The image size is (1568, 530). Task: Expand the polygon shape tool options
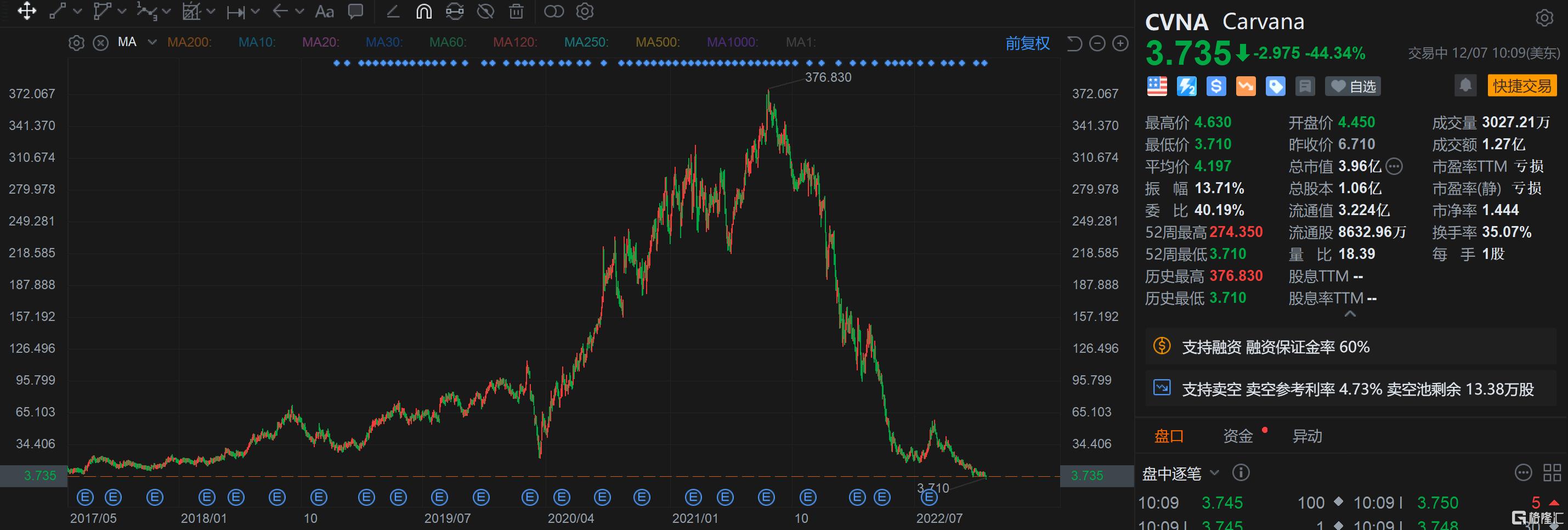pos(122,11)
